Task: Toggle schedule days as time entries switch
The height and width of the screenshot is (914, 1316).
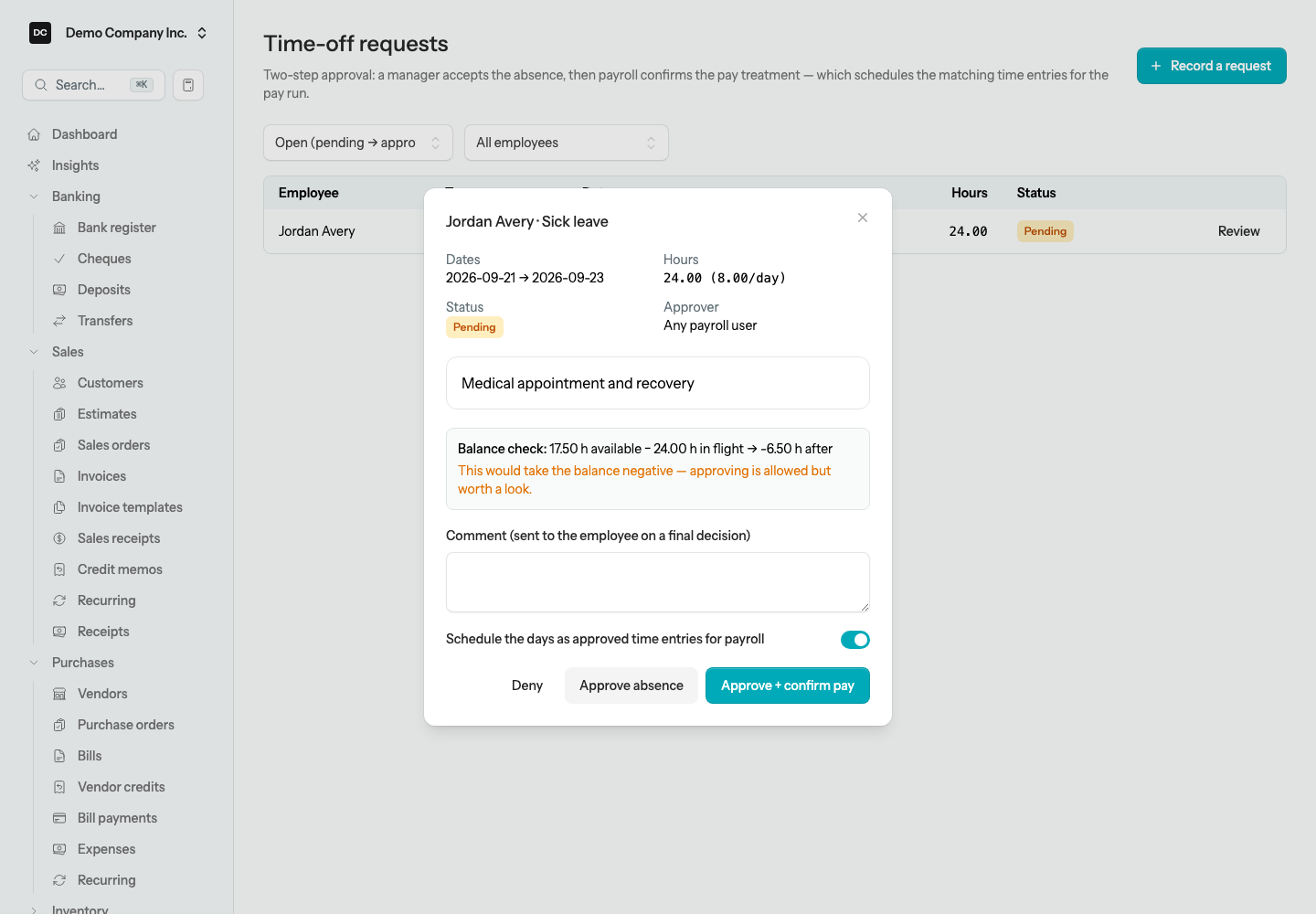Action: pos(855,640)
